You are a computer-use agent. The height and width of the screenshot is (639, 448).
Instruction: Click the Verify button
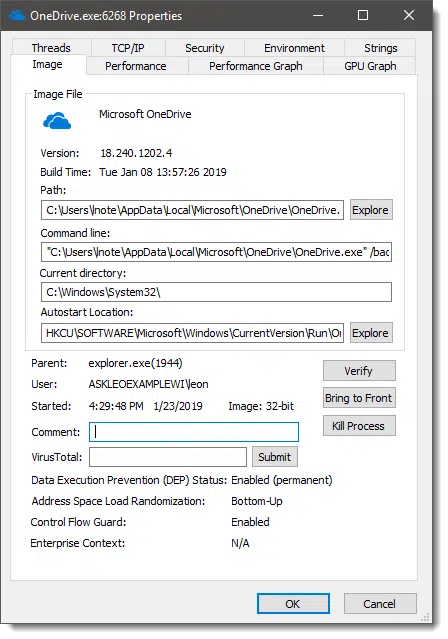(359, 371)
